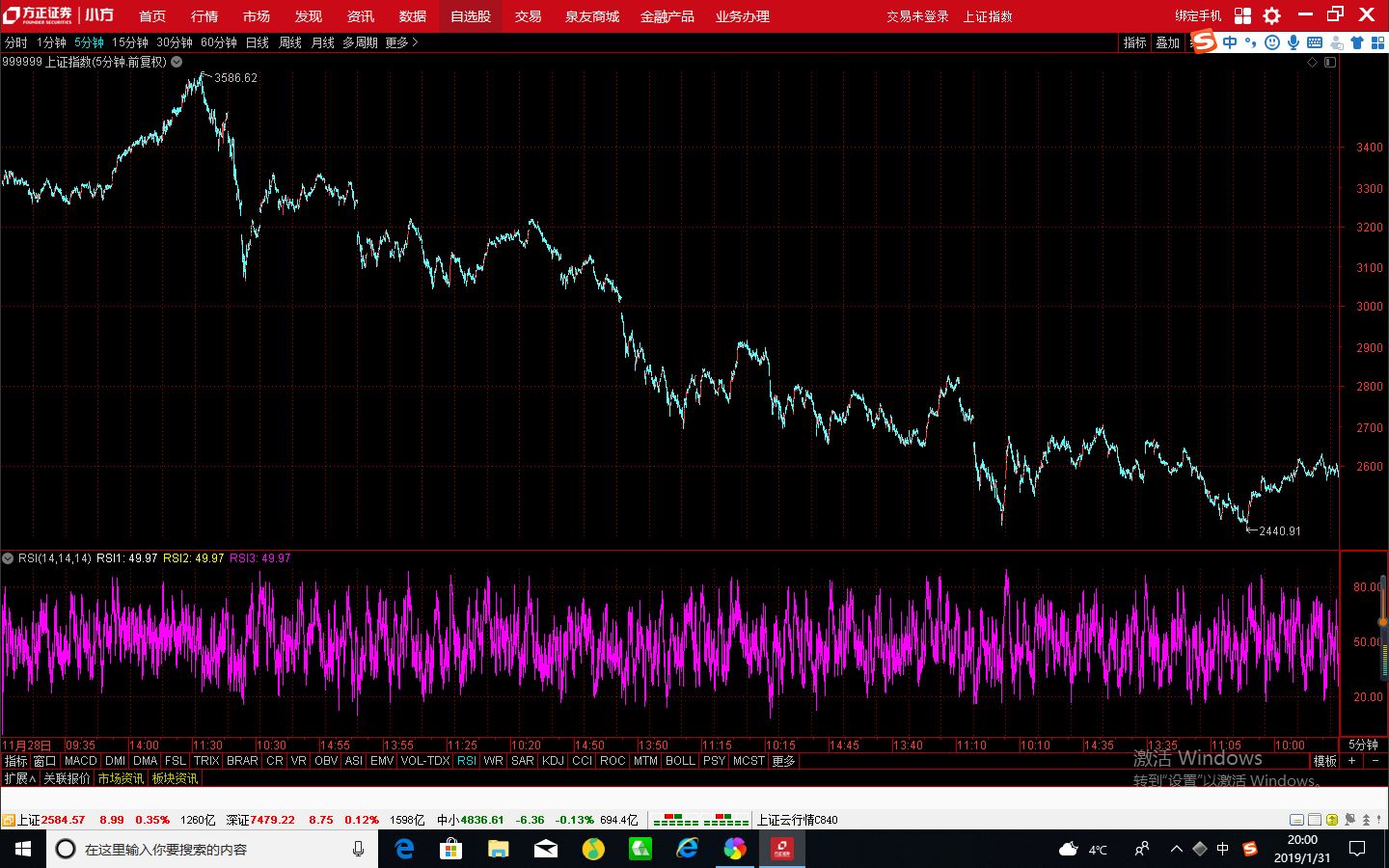The width and height of the screenshot is (1389, 868).
Task: Switch to the 60分钟 period
Action: pos(219,42)
